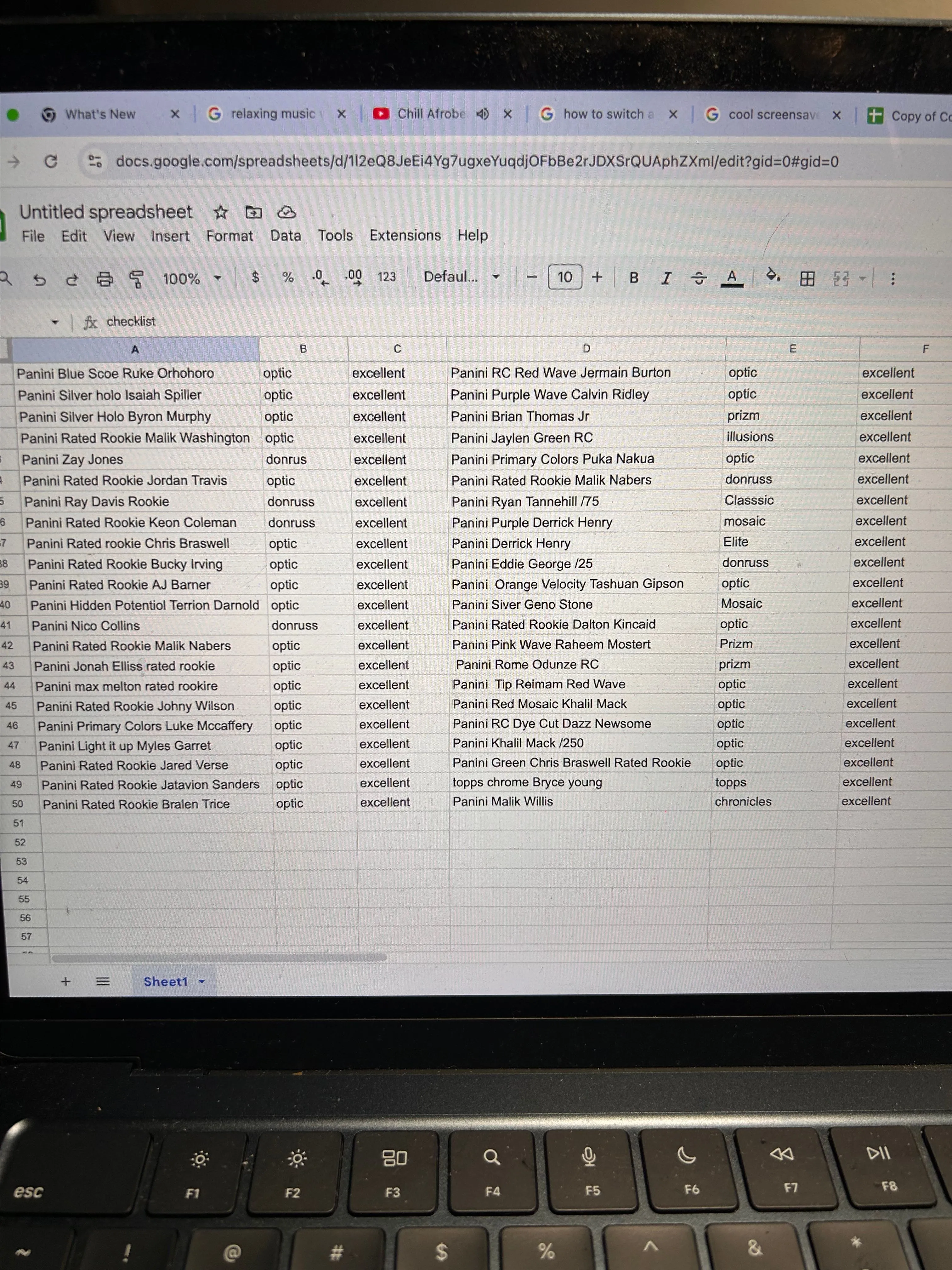
Task: Star the Untitled spreadsheet
Action: point(221,212)
